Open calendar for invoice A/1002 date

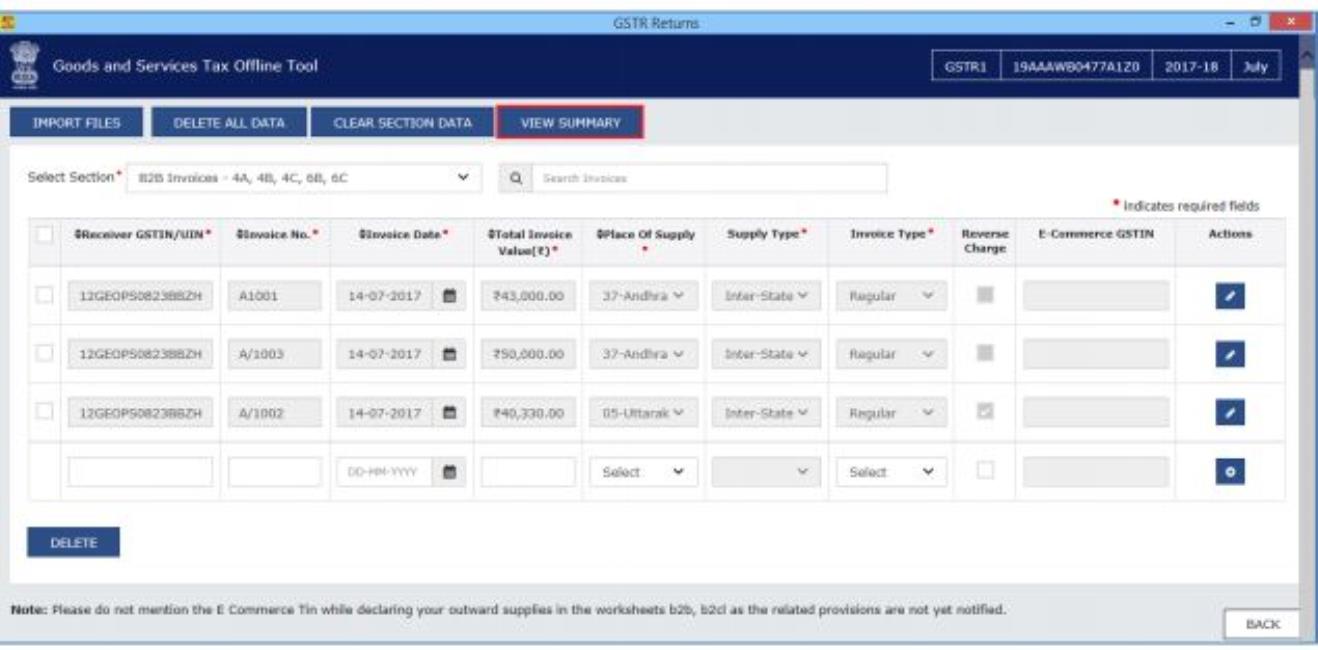point(449,413)
